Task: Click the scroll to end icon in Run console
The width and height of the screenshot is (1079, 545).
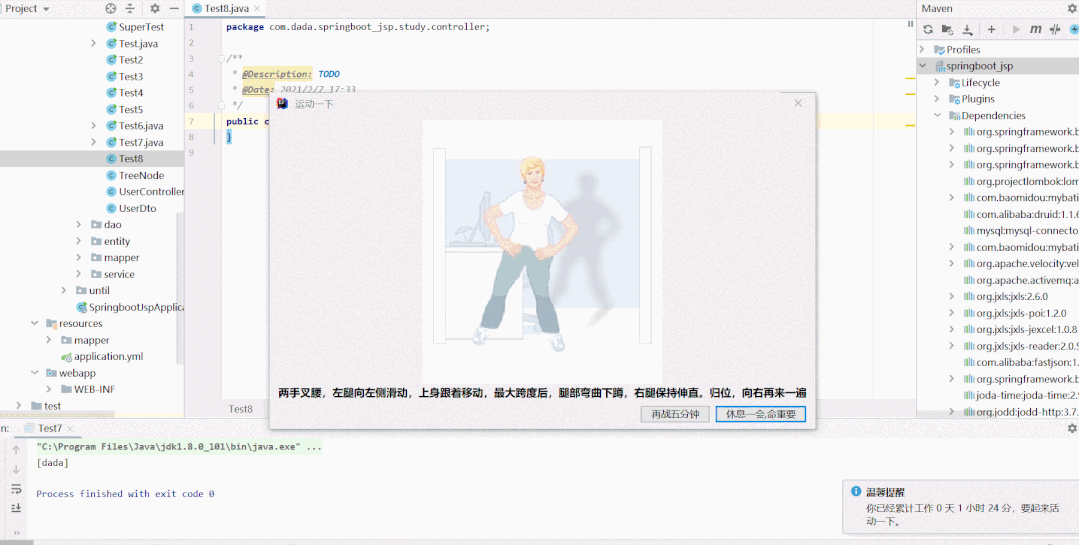Action: coord(16,509)
